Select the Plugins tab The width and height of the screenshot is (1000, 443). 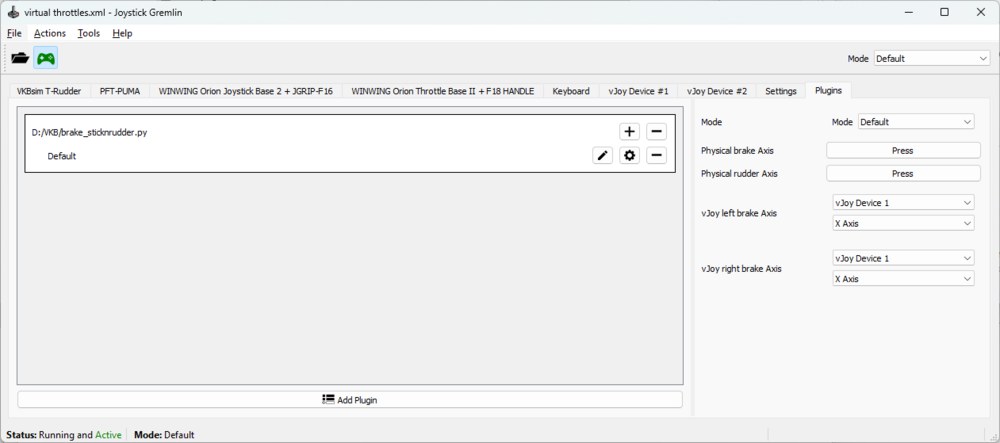click(828, 91)
